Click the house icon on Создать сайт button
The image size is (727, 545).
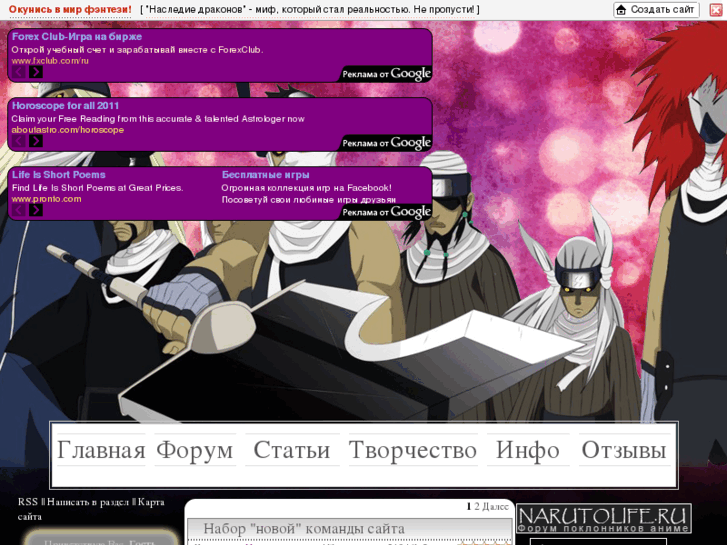(x=621, y=9)
